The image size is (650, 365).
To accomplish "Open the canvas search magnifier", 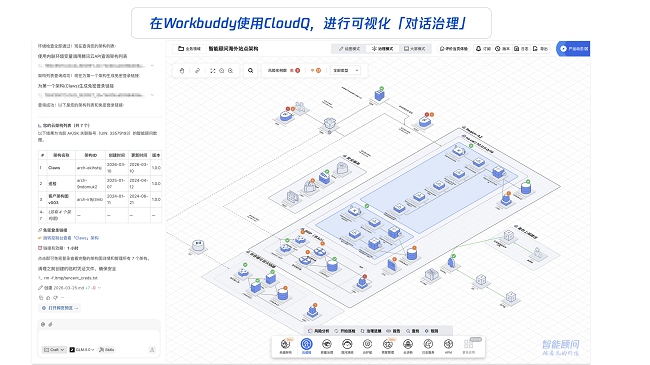I will [x=250, y=71].
